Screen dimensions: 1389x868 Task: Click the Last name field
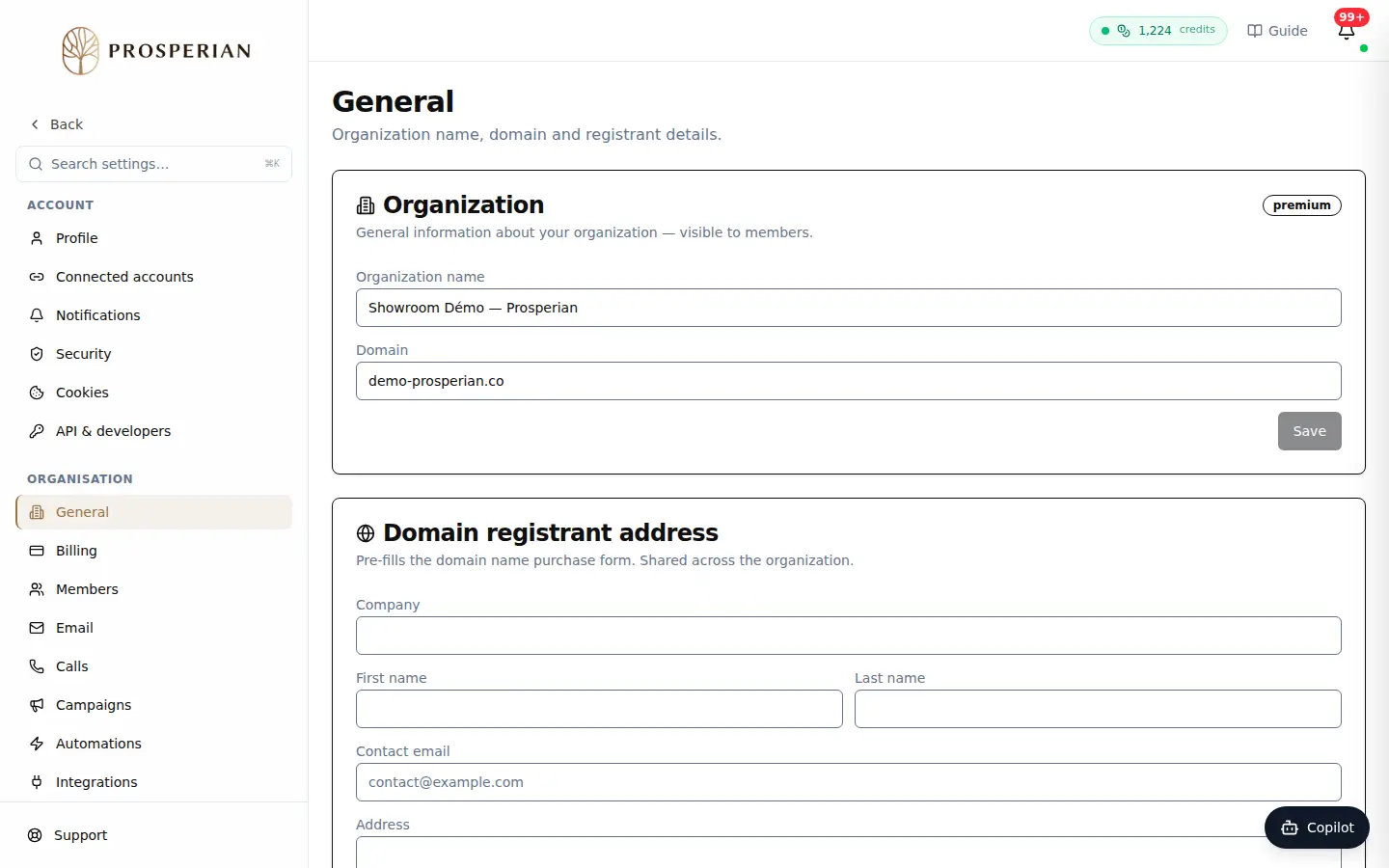click(x=1098, y=709)
